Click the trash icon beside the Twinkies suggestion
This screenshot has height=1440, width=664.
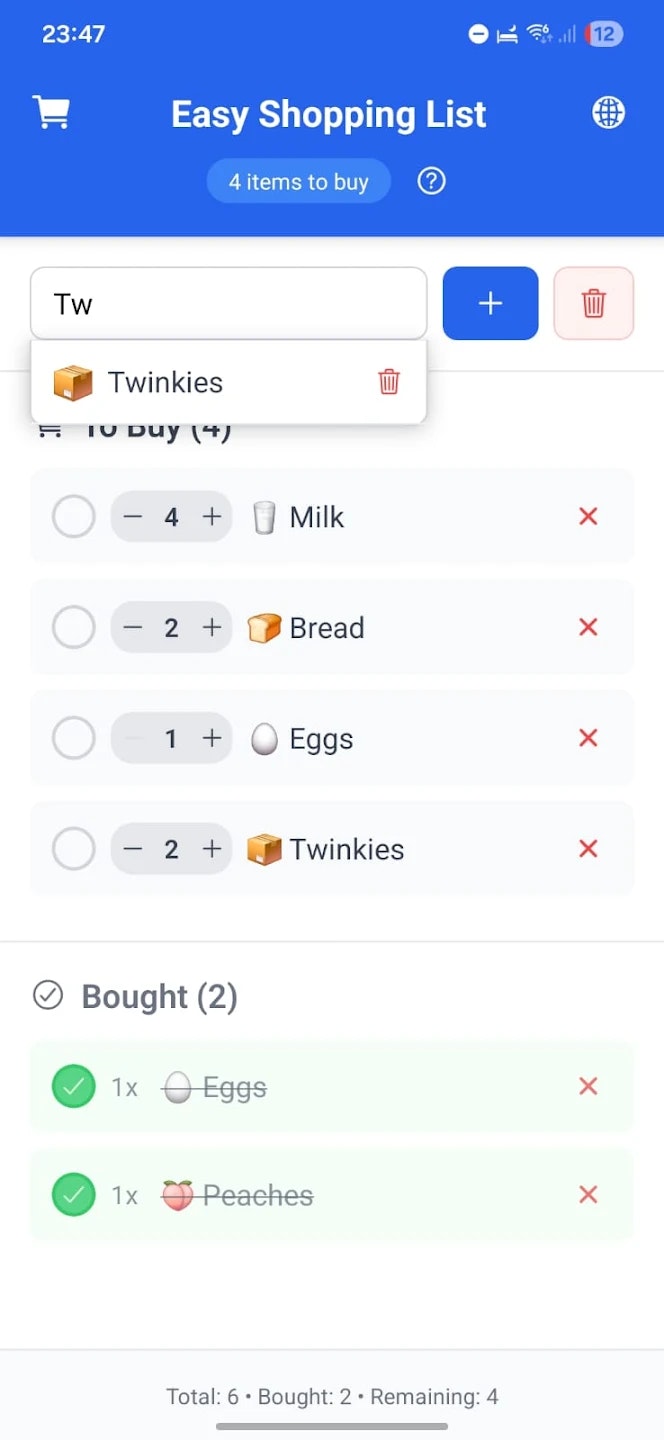coord(389,382)
